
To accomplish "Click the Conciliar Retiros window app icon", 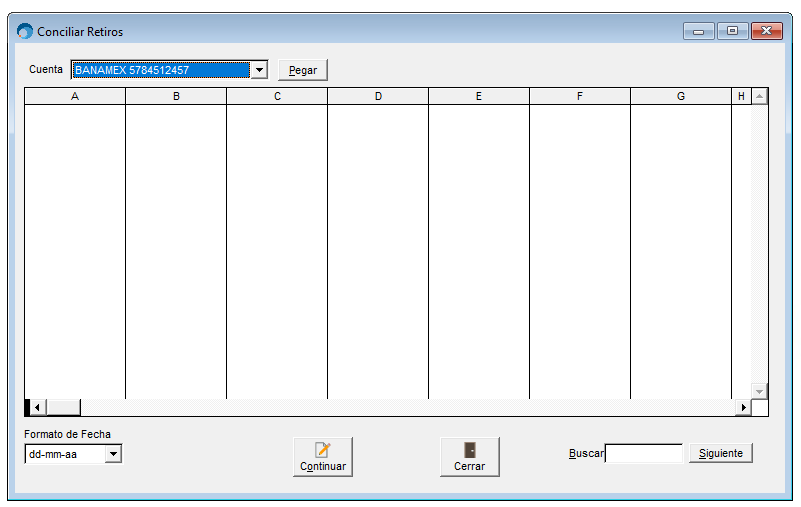I will point(25,31).
